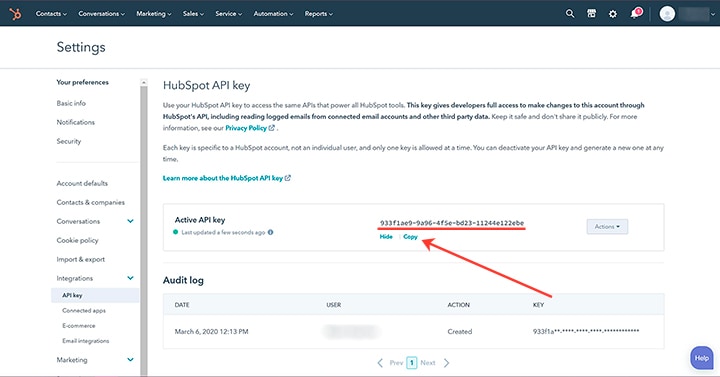The image size is (720, 377).
Task: Click the Prev pagination link
Action: [x=396, y=363]
